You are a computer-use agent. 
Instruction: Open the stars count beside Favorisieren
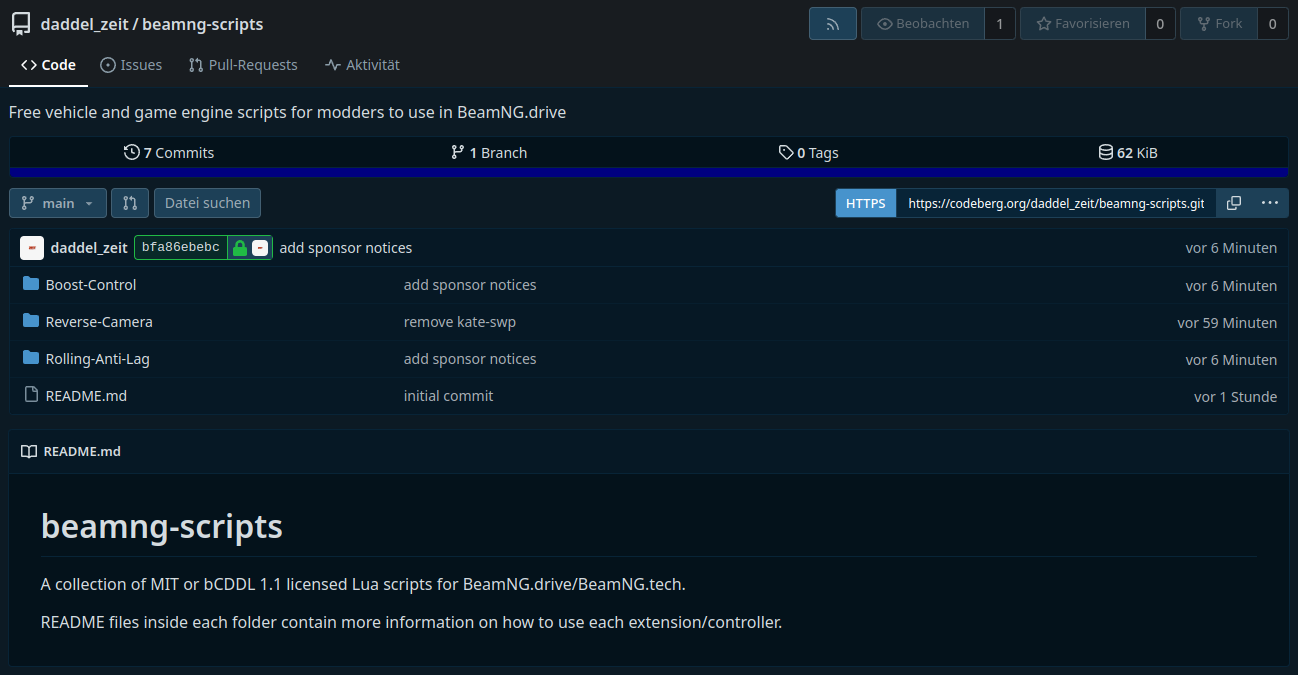tap(1159, 23)
